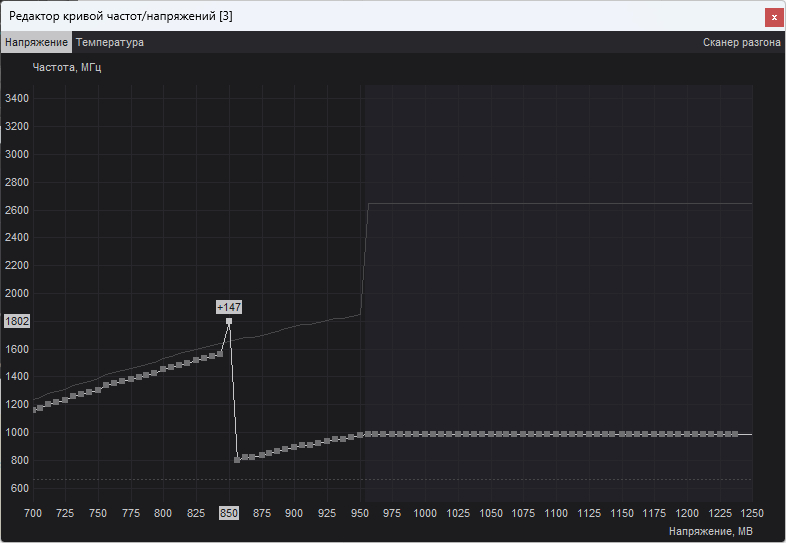Close the curve editor window
Image resolution: width=786 pixels, height=543 pixels.
tap(774, 18)
